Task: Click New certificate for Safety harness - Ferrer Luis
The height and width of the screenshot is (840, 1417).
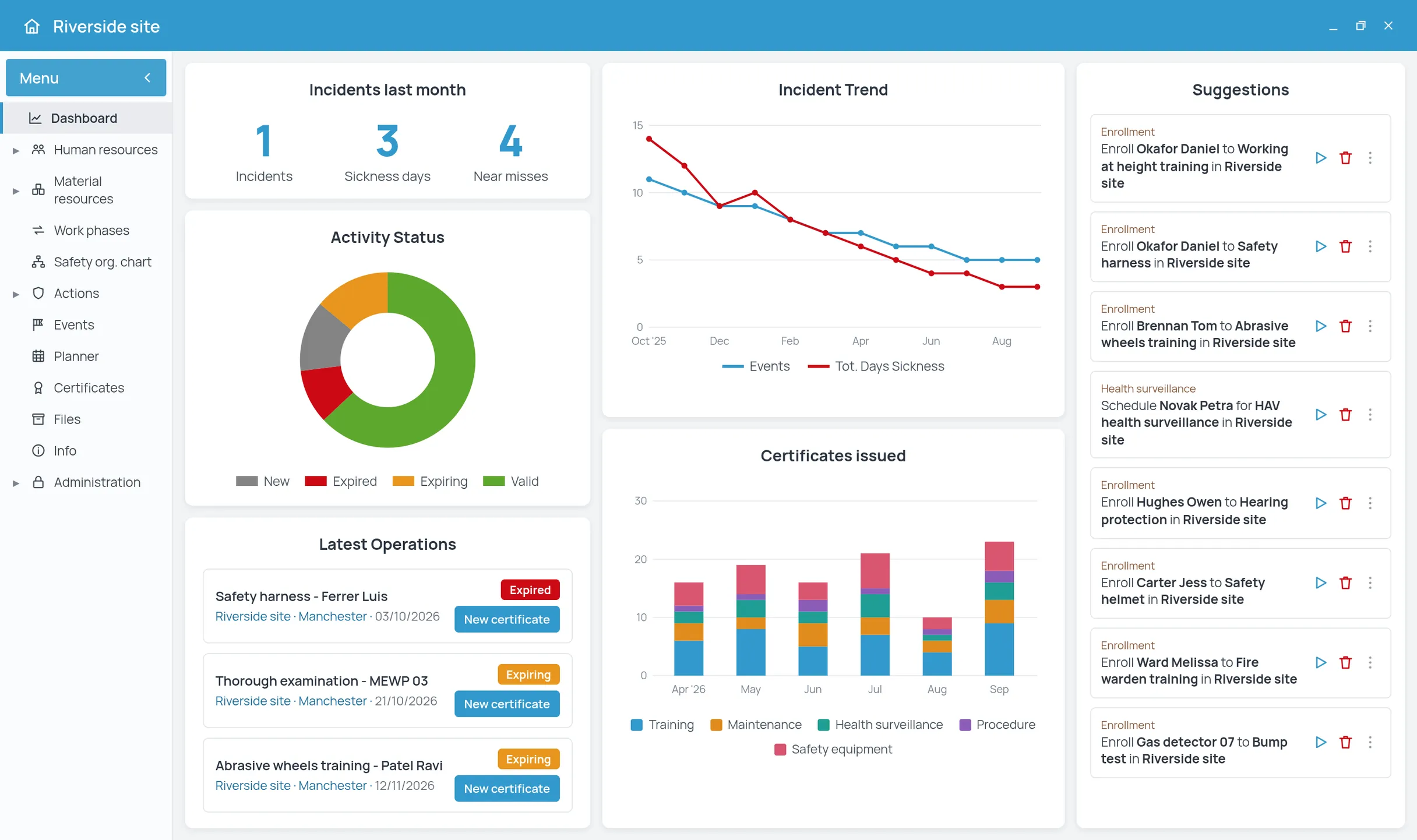Action: click(x=507, y=619)
